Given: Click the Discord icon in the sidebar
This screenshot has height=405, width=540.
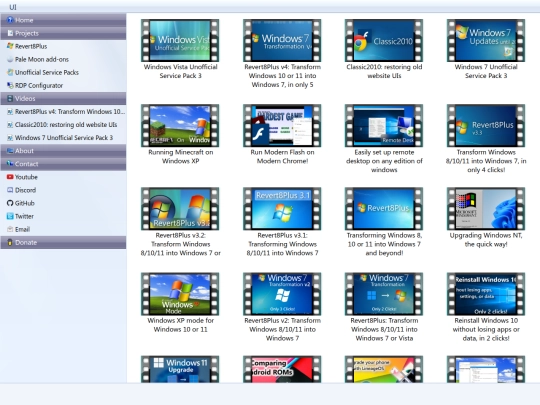Looking at the screenshot, I should pos(10,190).
